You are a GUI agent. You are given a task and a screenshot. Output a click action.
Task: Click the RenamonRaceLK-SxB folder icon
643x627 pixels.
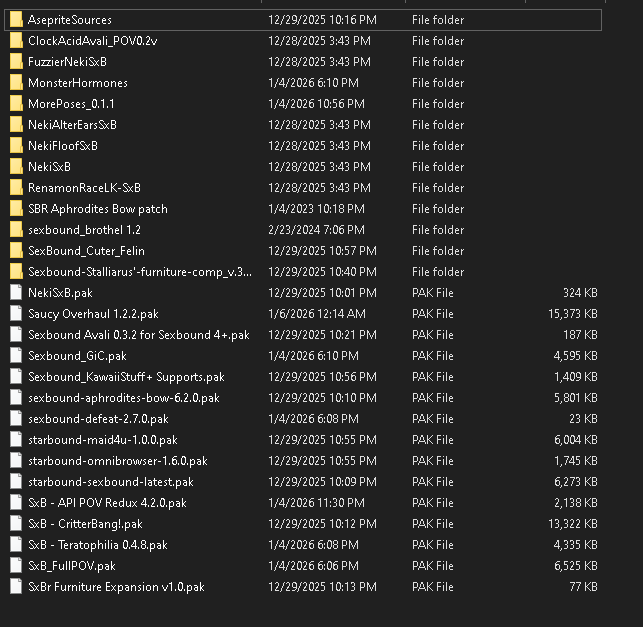pyautogui.click(x=16, y=188)
